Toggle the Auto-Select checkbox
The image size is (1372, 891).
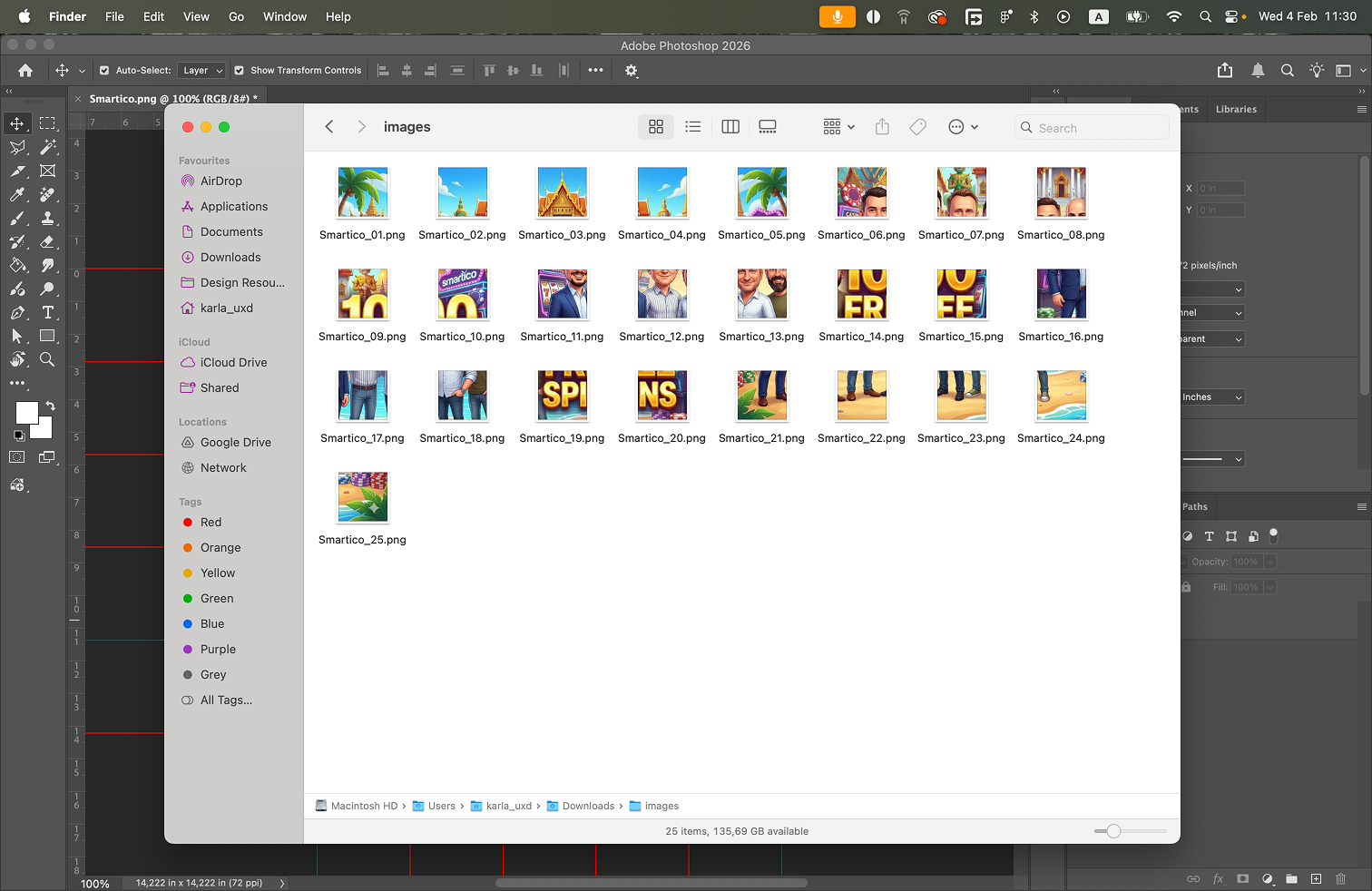tap(104, 71)
